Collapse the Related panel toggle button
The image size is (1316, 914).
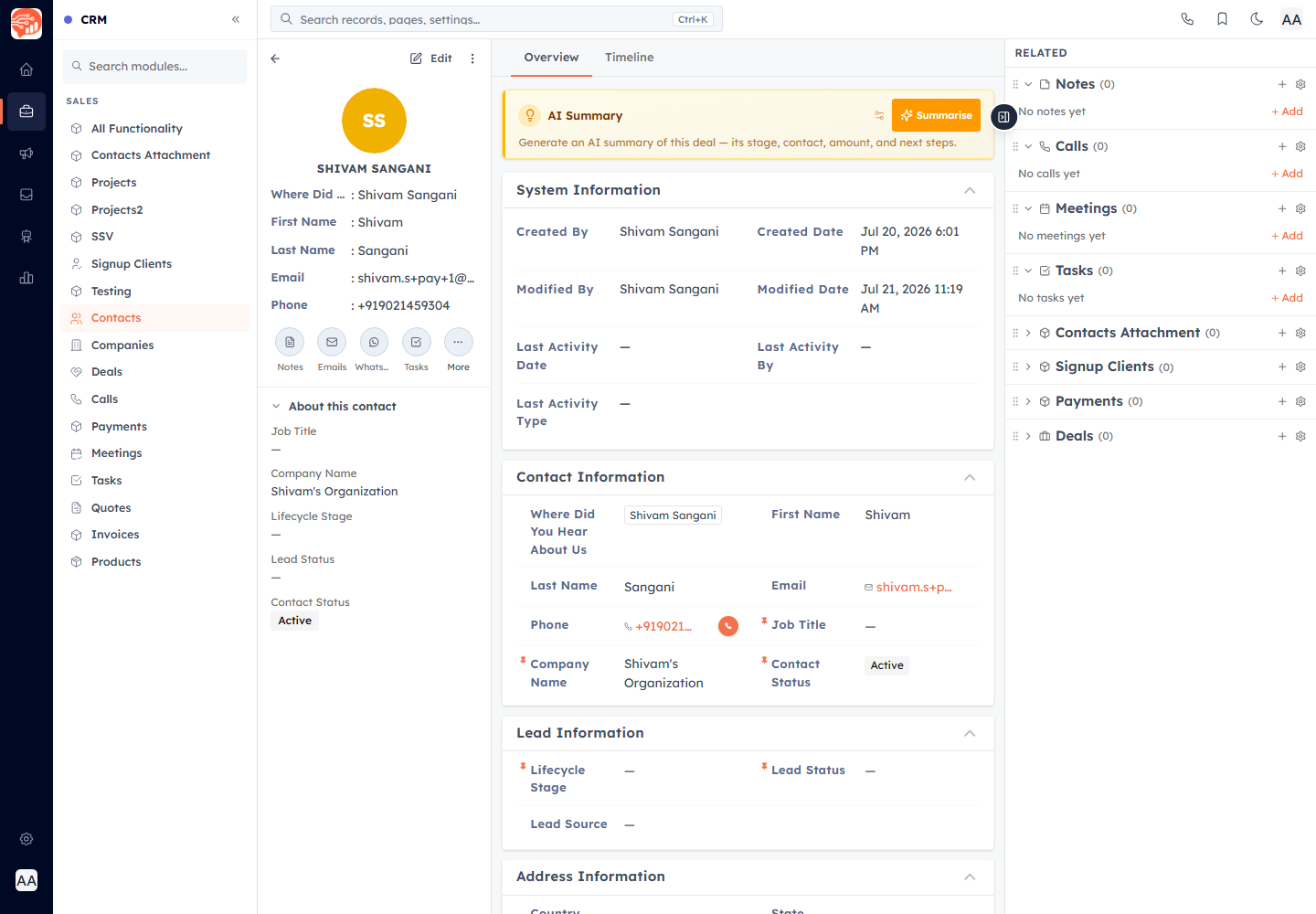click(1003, 117)
